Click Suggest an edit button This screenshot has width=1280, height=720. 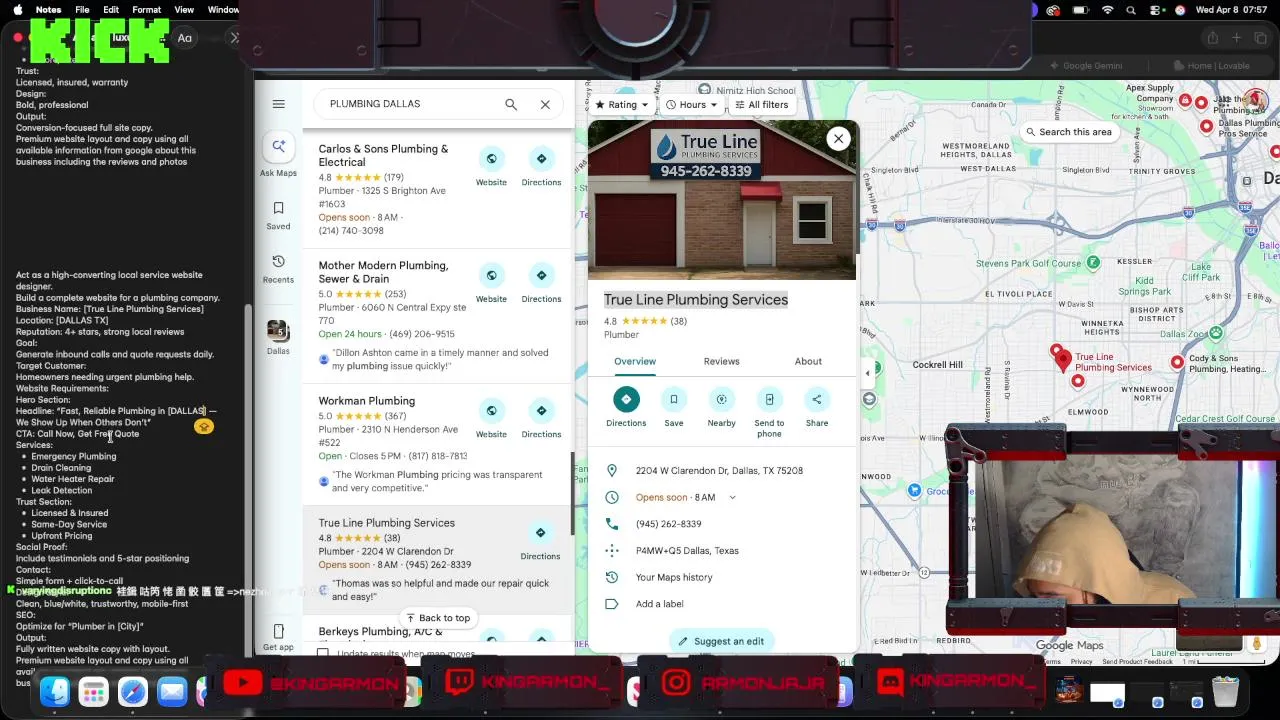tap(722, 641)
